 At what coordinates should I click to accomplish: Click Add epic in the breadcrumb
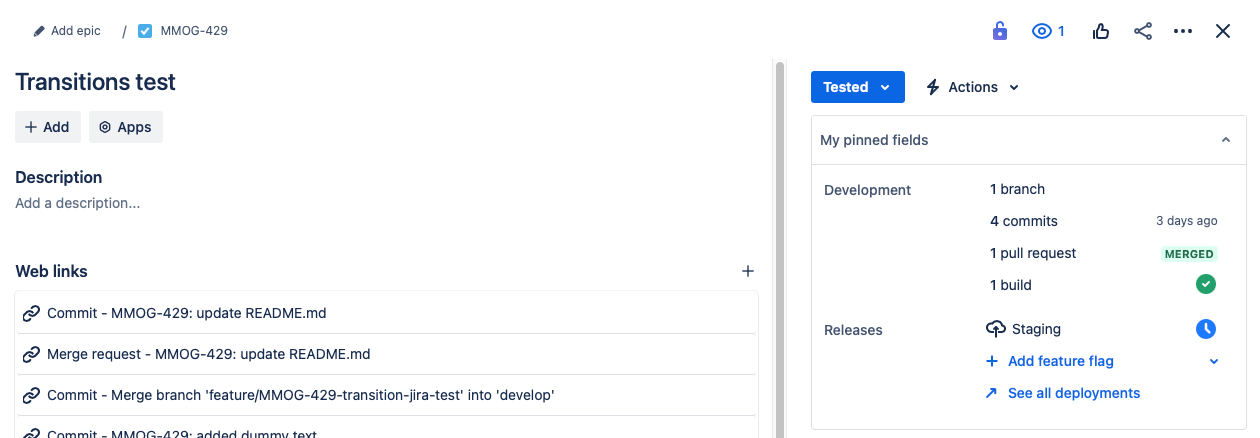tap(67, 31)
